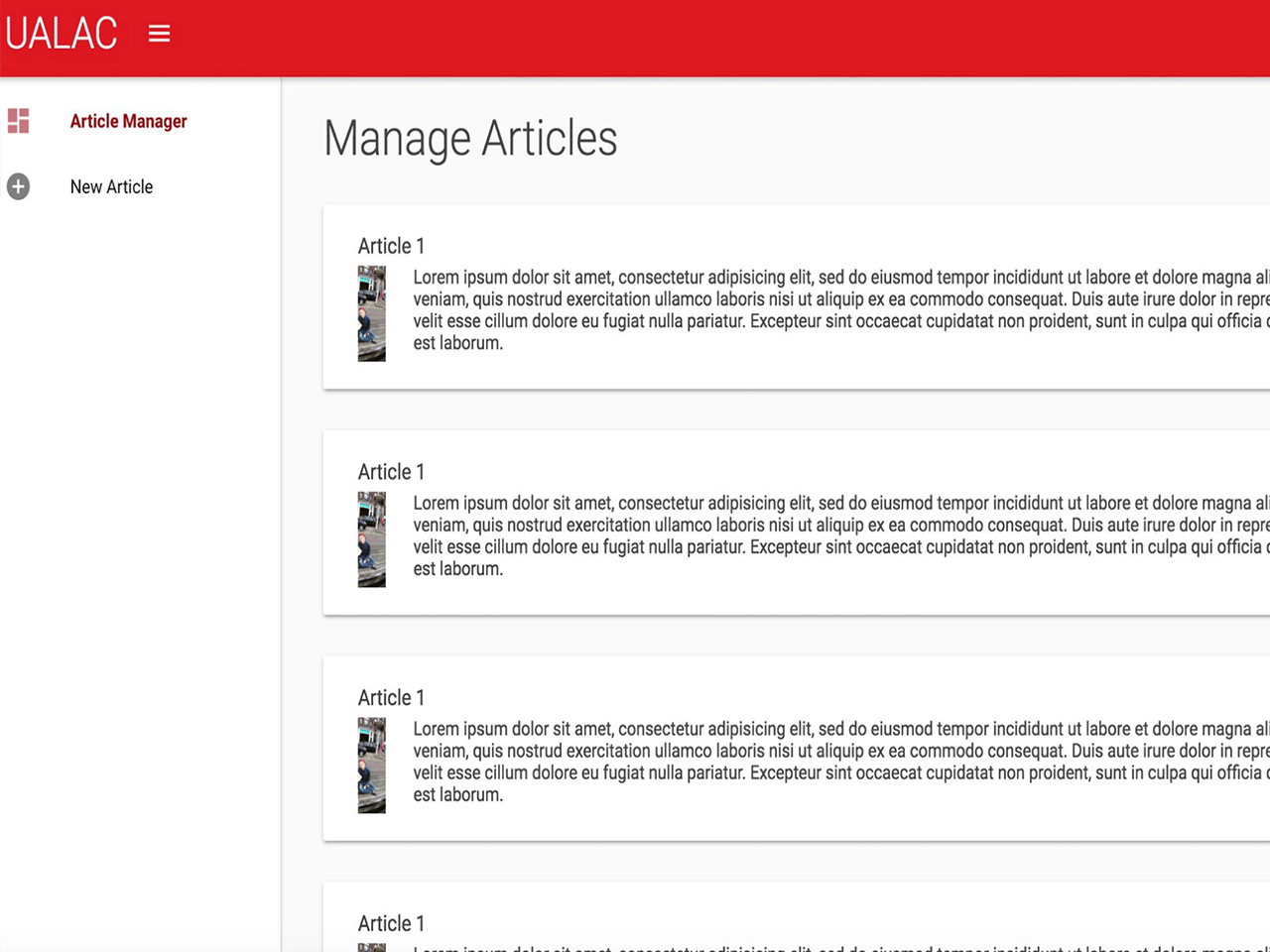Screen dimensions: 1270x952
Task: Open the hamburger navigation menu
Action: click(159, 33)
